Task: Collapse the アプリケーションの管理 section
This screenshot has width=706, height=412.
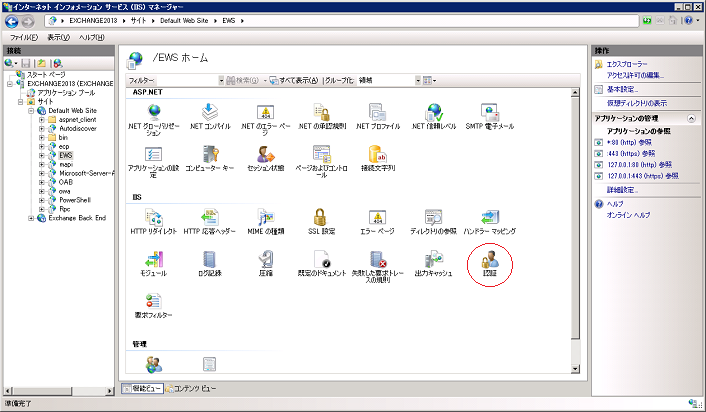Action: point(691,118)
